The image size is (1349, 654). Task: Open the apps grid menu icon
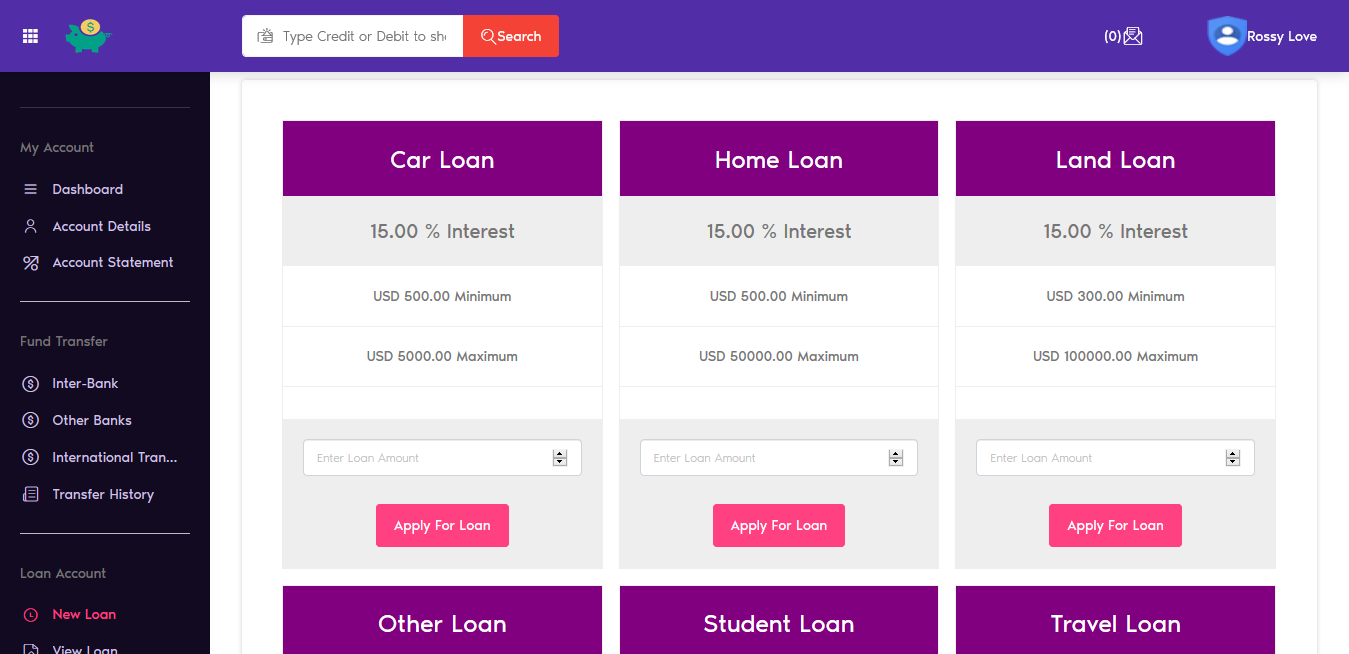coord(31,36)
